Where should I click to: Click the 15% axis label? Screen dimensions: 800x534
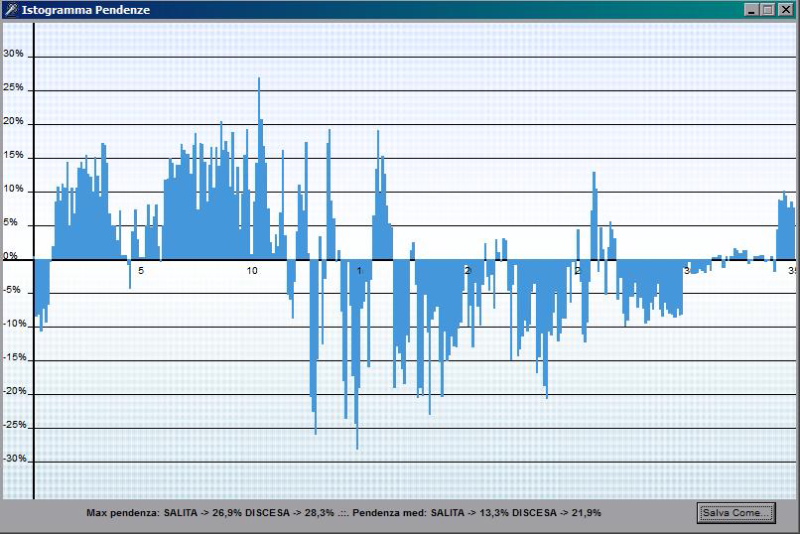(13, 155)
